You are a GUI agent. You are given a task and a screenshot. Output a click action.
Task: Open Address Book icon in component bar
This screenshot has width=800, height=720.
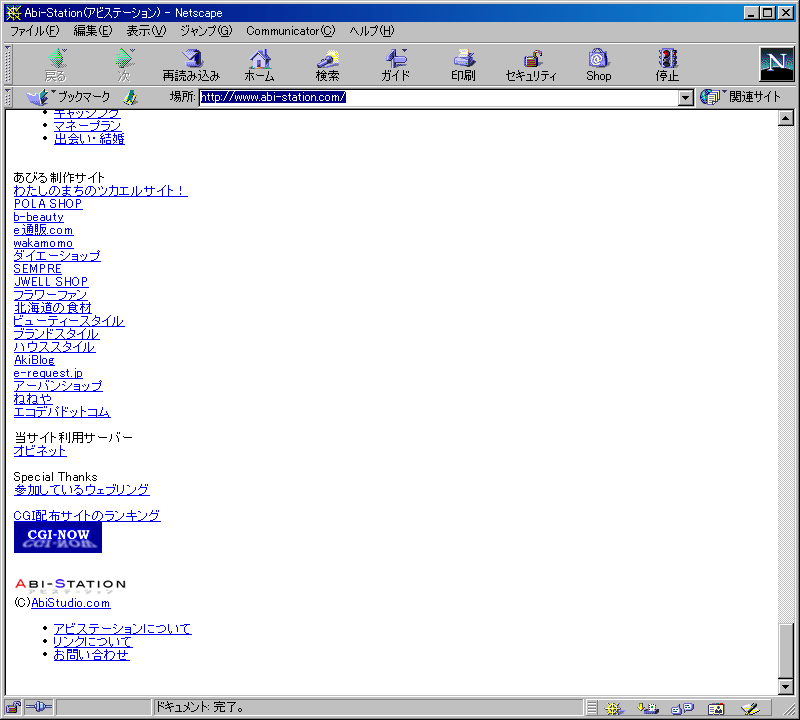pyautogui.click(x=716, y=708)
